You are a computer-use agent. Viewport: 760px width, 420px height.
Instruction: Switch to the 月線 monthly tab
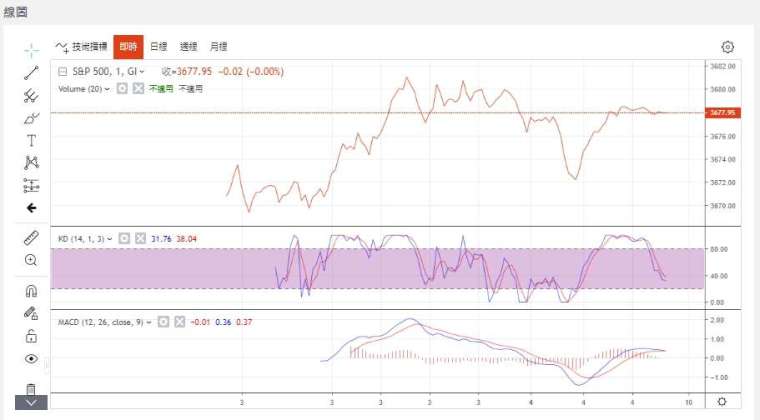219,47
